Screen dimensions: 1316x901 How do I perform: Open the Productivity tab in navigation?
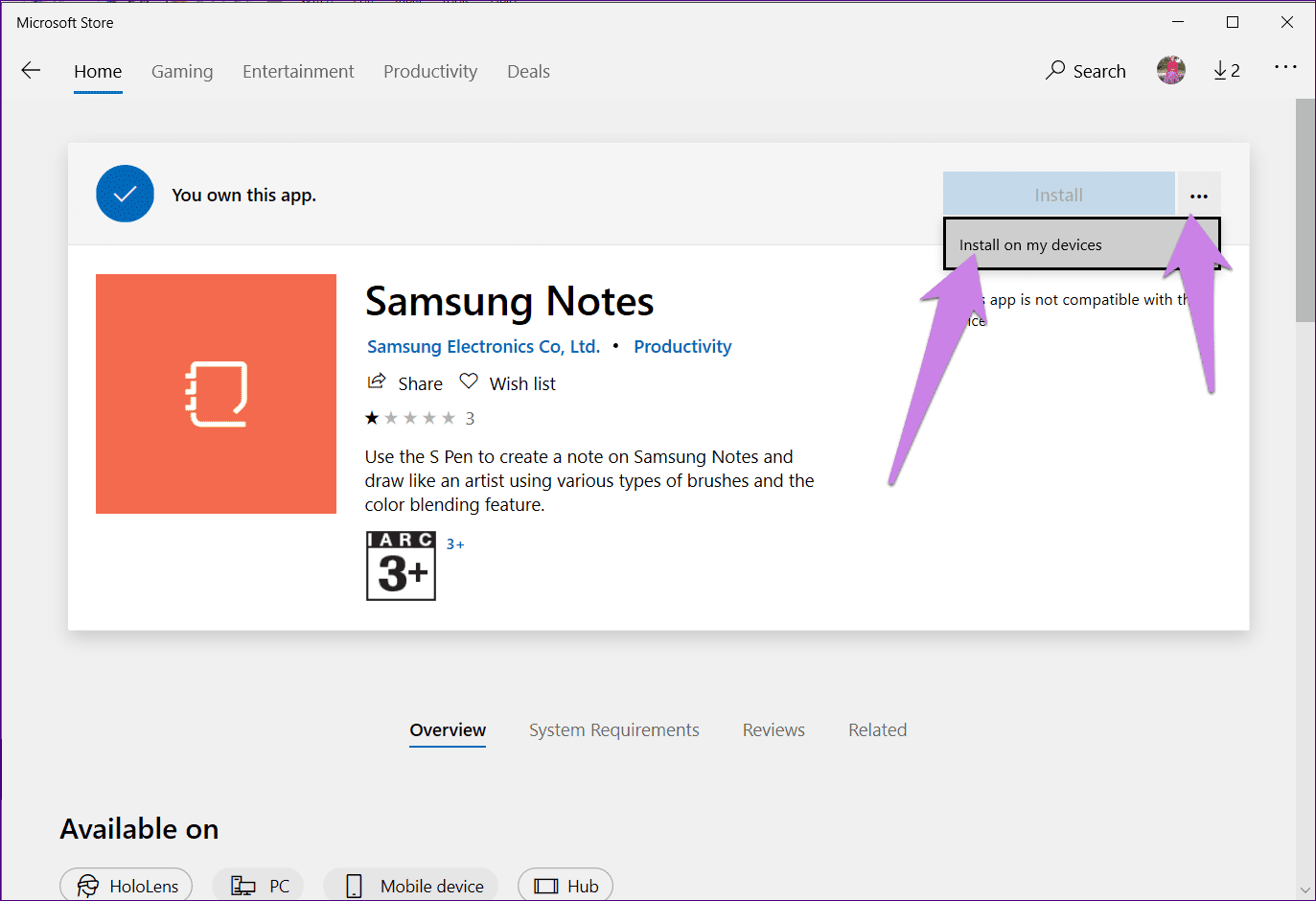[430, 72]
